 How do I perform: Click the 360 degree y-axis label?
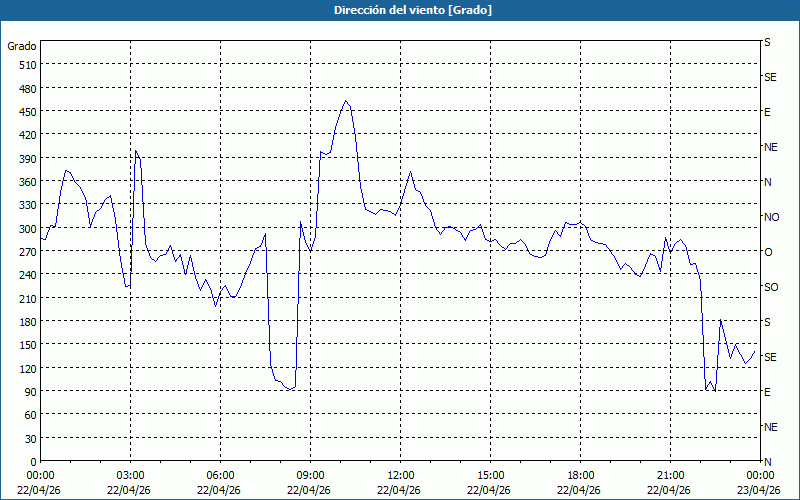click(x=25, y=181)
